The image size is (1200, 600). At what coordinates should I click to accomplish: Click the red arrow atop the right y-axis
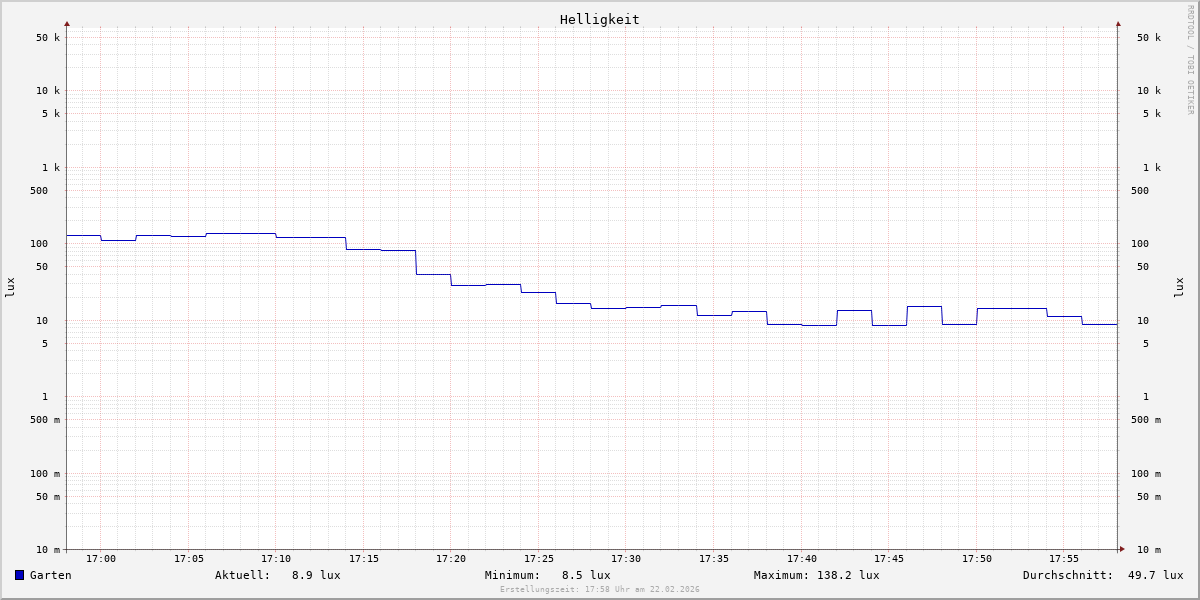point(1118,23)
